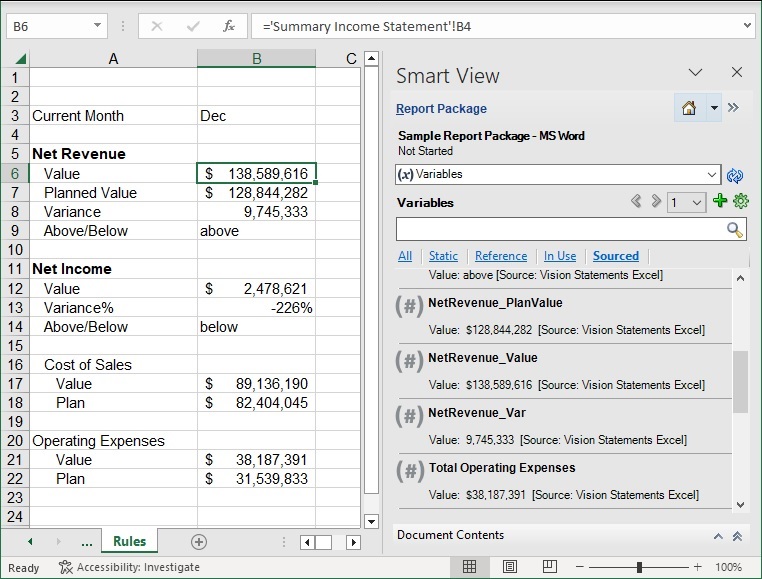Select the cell containing Dec
The width and height of the screenshot is (762, 579).
coord(256,116)
